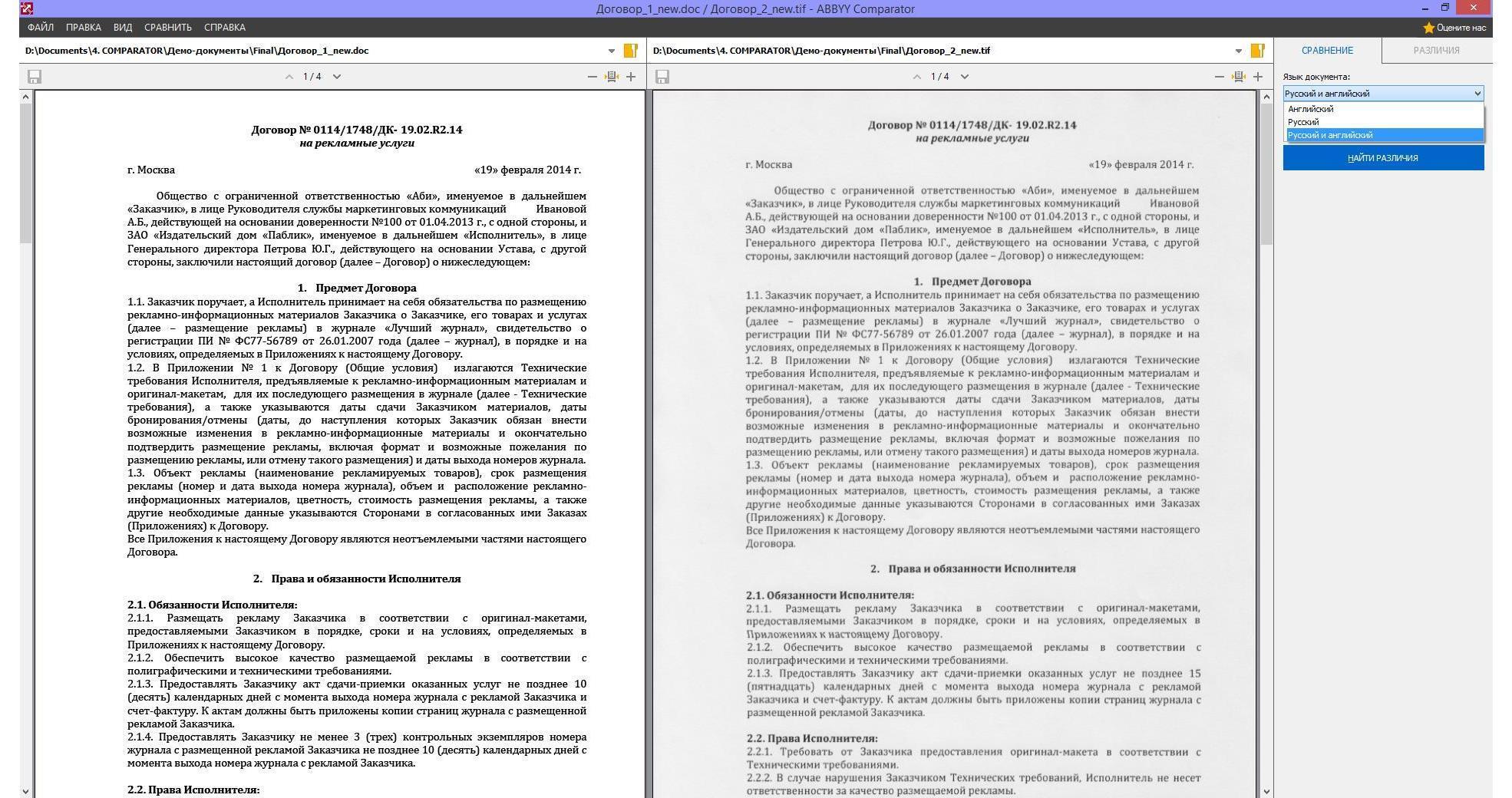Viewport: 1512px width, 798px height.
Task: Click «19» февраля 2014 г. in left document
Action: point(527,170)
